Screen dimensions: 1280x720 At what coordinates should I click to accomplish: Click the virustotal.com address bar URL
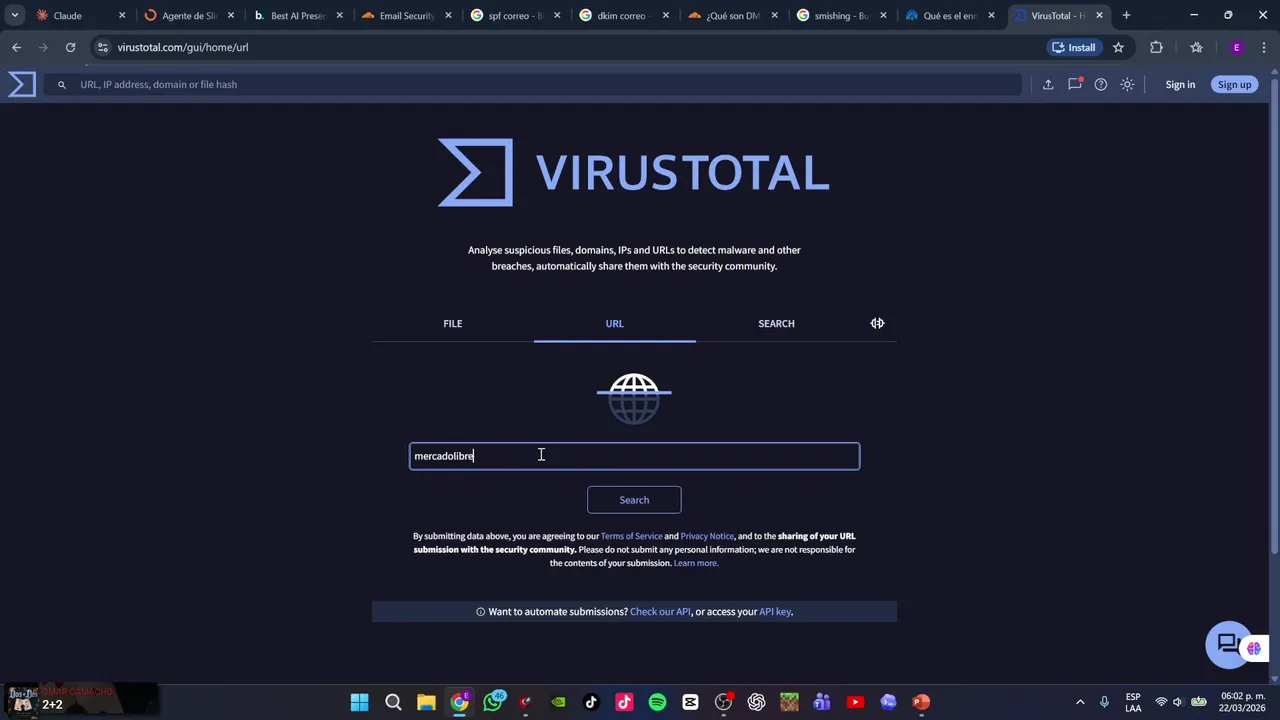pos(182,47)
